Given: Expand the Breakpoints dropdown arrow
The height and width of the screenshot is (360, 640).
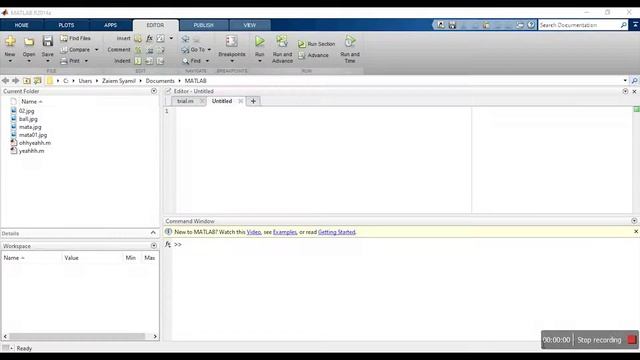Looking at the screenshot, I should pyautogui.click(x=232, y=61).
